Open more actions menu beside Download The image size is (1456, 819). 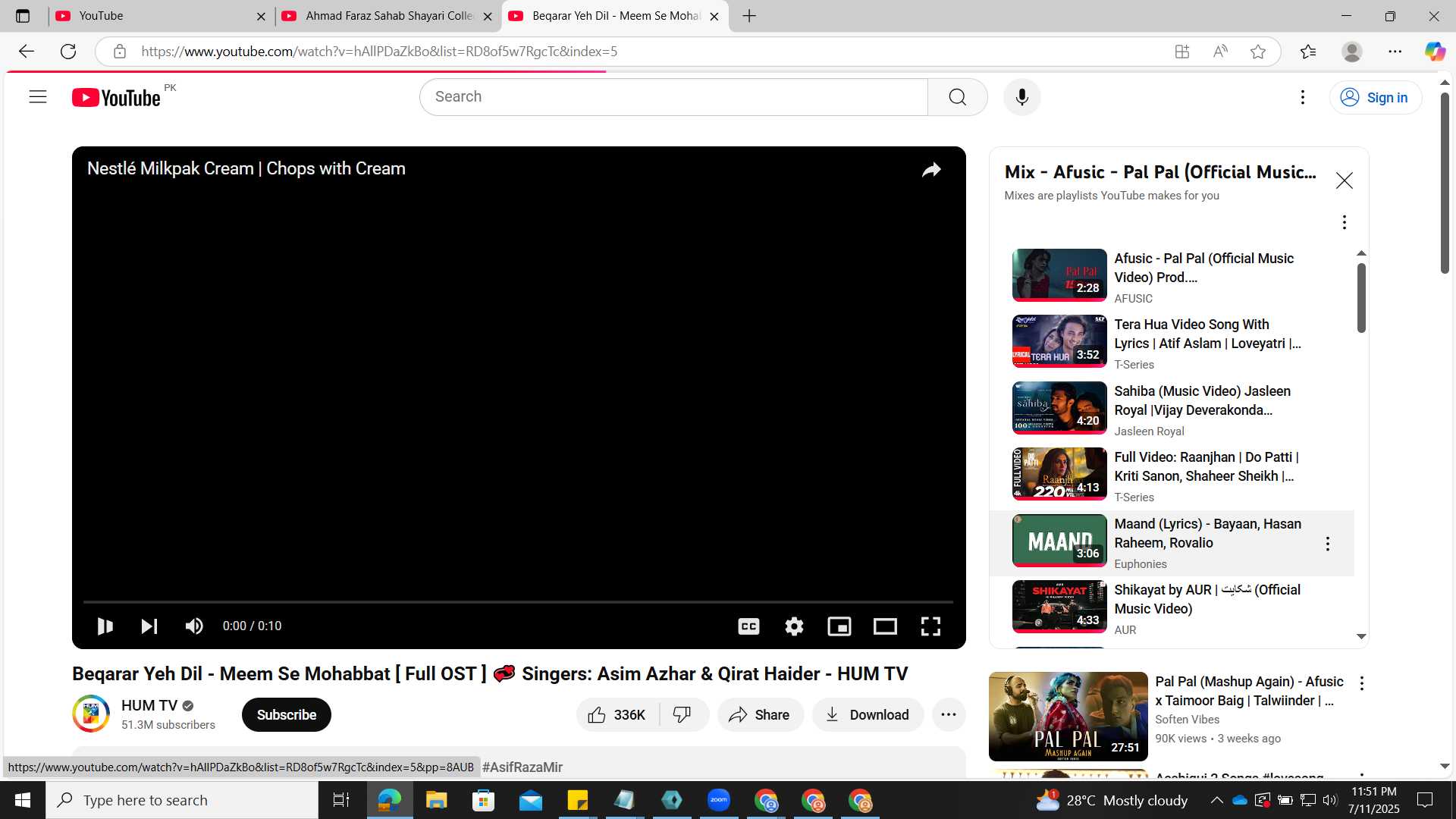click(949, 715)
